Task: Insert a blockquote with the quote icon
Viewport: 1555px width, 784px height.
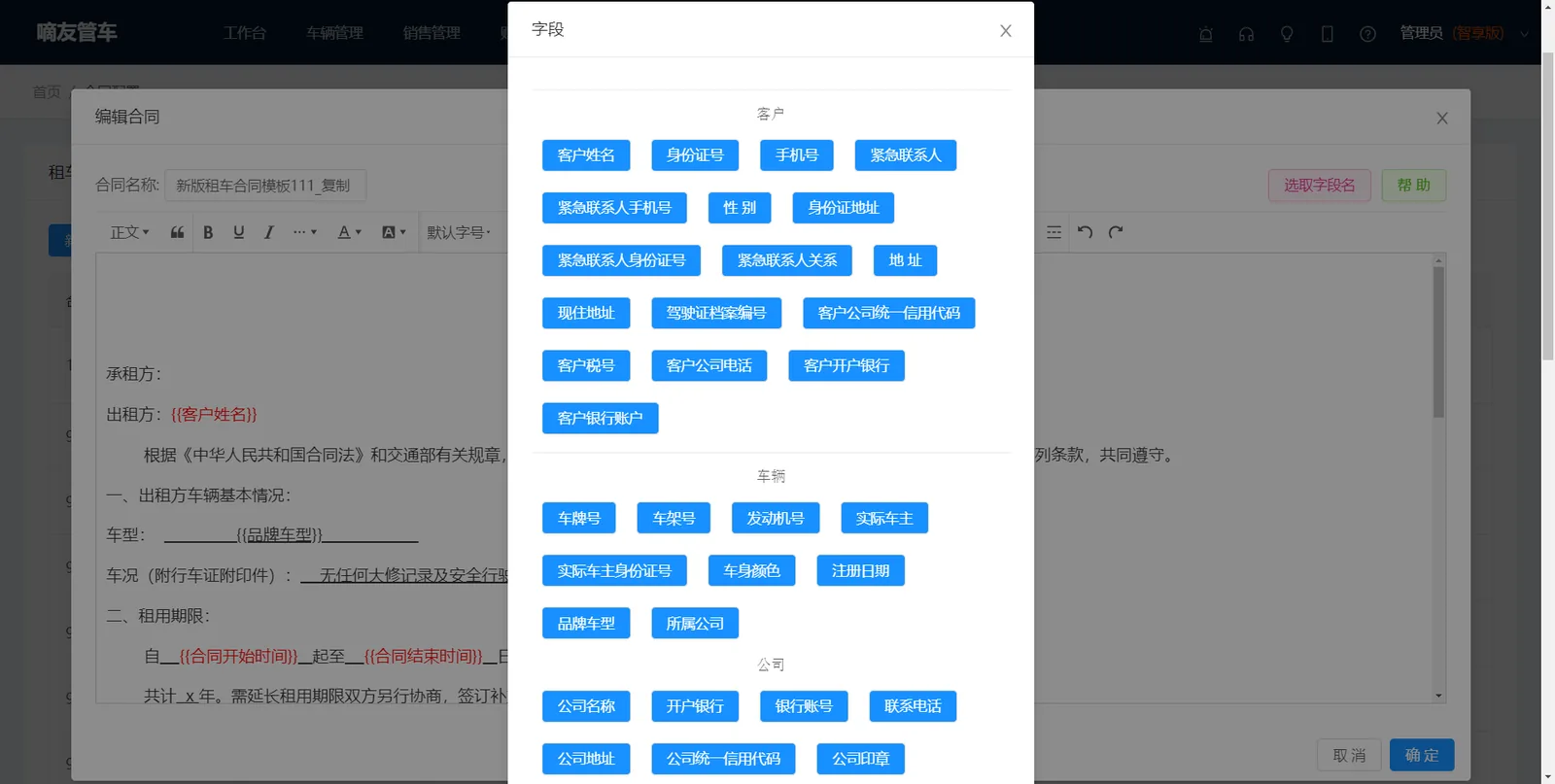Action: [177, 232]
